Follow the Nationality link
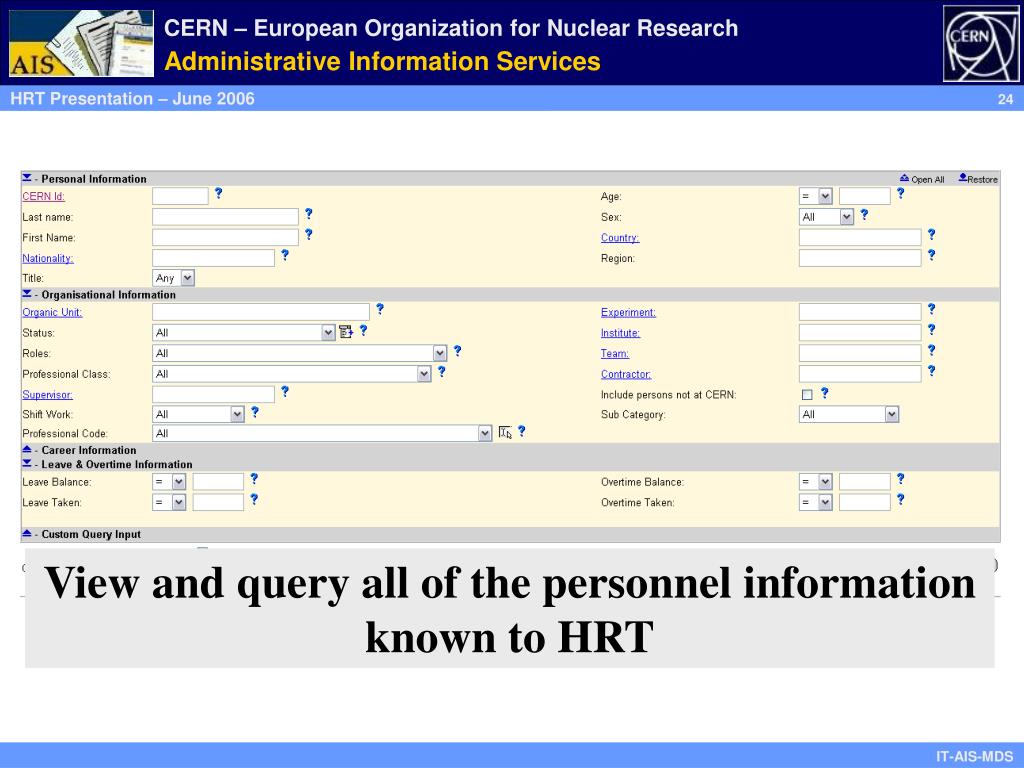 pos(48,258)
